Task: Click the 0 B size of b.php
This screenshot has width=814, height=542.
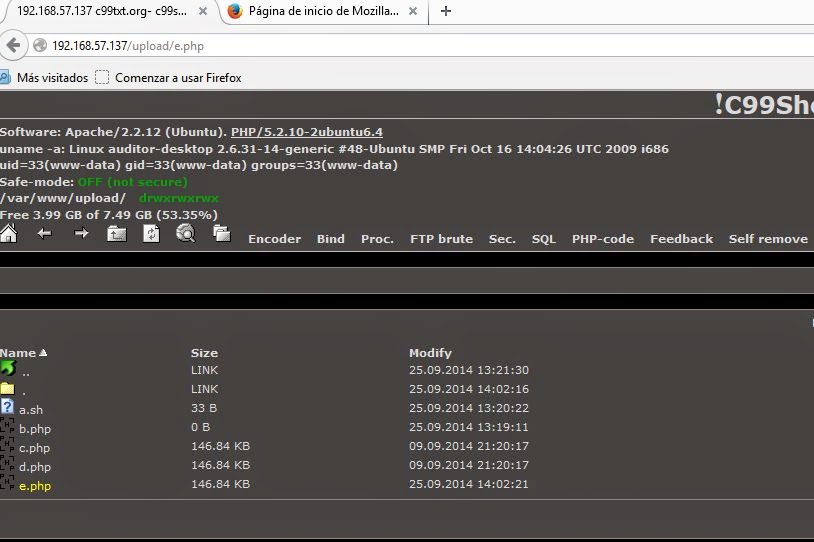Action: point(200,427)
